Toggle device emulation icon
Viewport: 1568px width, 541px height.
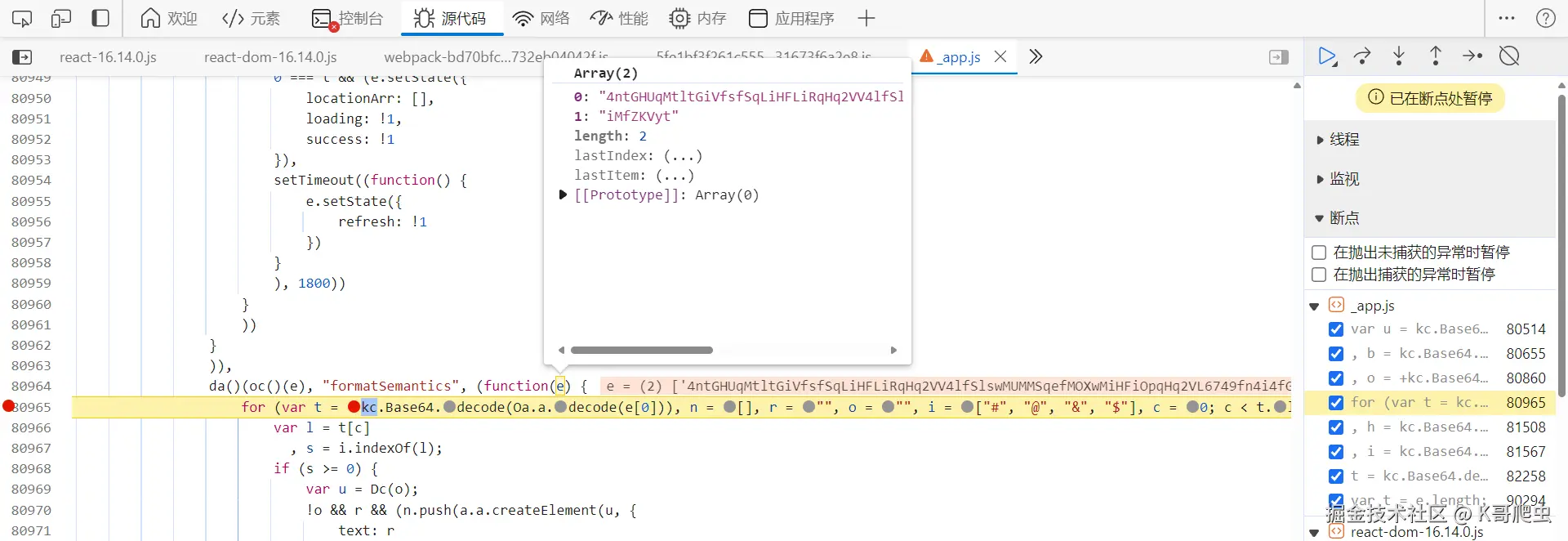click(61, 18)
